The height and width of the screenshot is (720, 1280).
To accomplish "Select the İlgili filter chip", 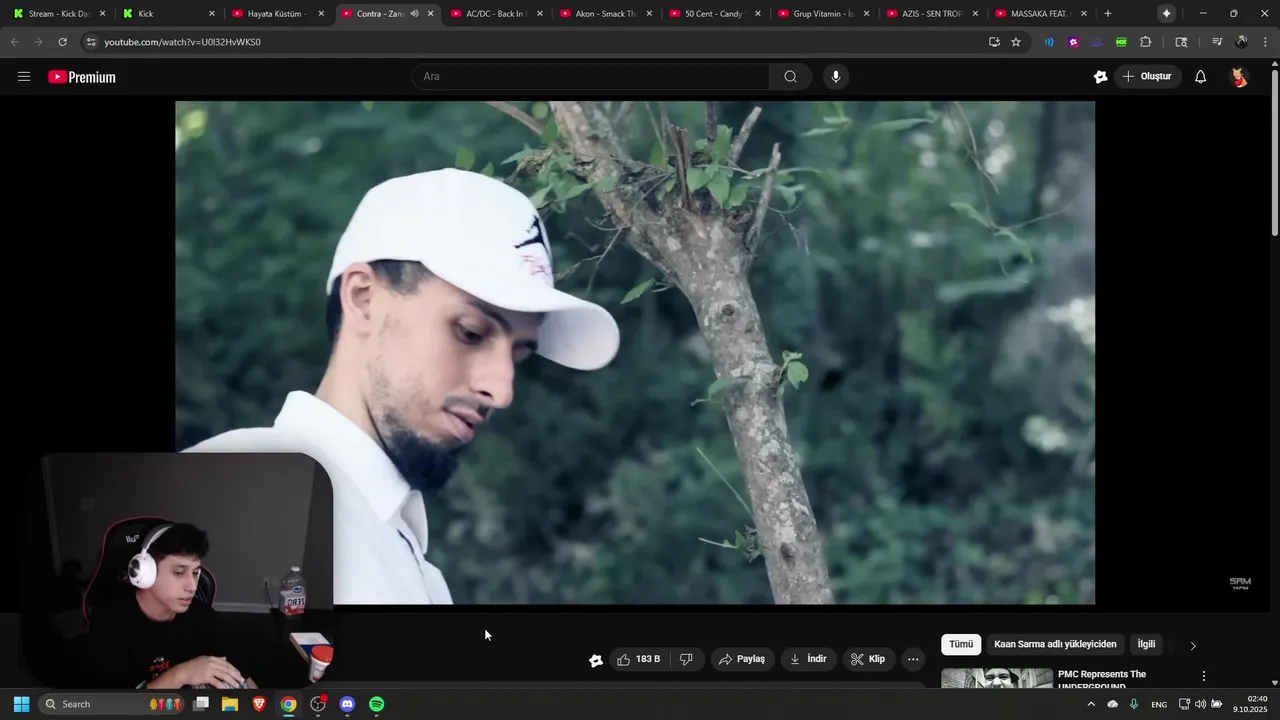I will click(x=1146, y=645).
